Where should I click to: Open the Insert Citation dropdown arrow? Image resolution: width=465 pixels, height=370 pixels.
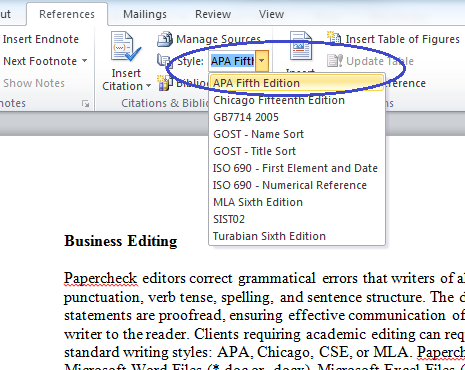(x=148, y=86)
